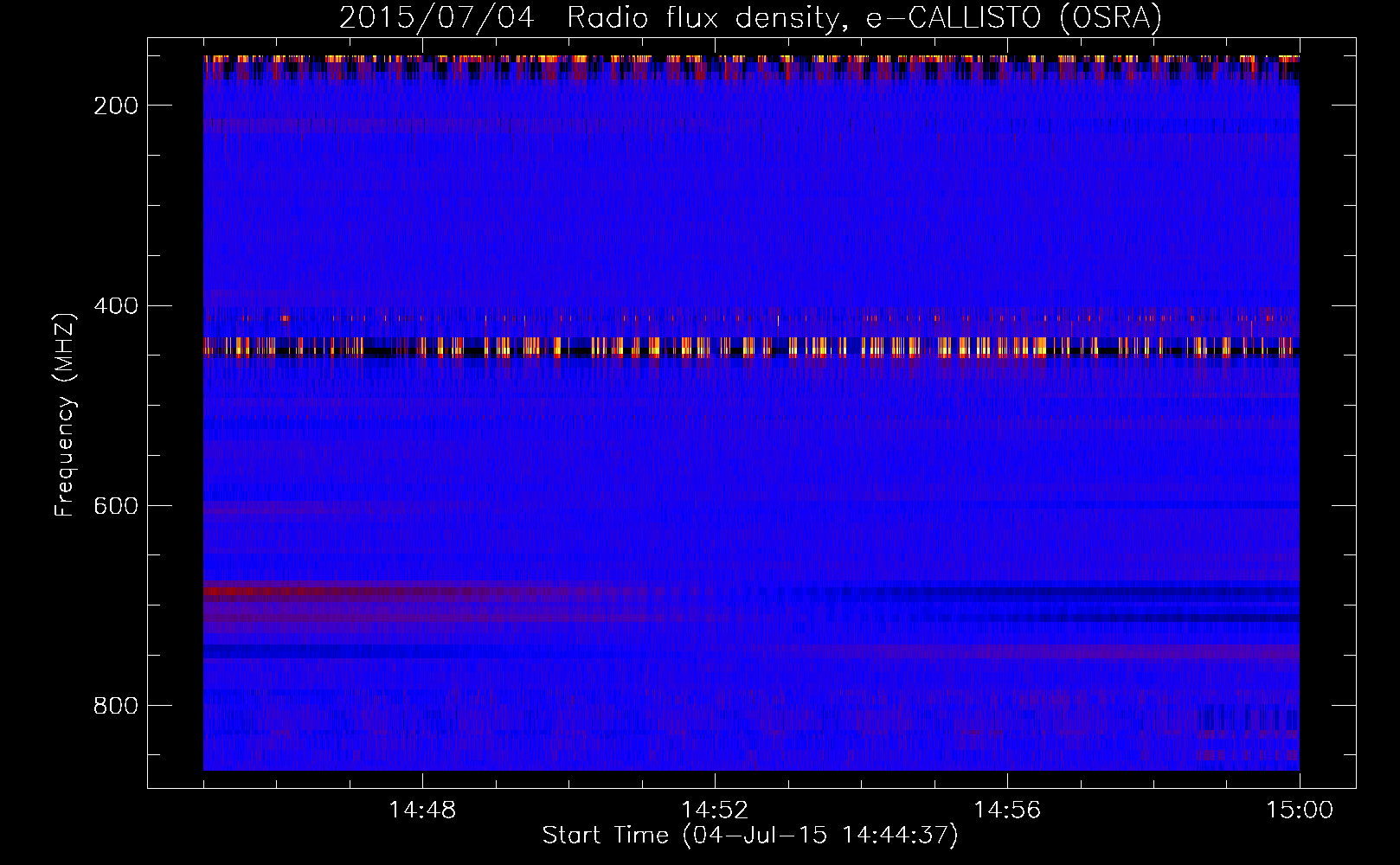This screenshot has width=1400, height=865.
Task: Select the 'Start Time (04-Jul-15 14:44:37)' label
Action: [750, 836]
